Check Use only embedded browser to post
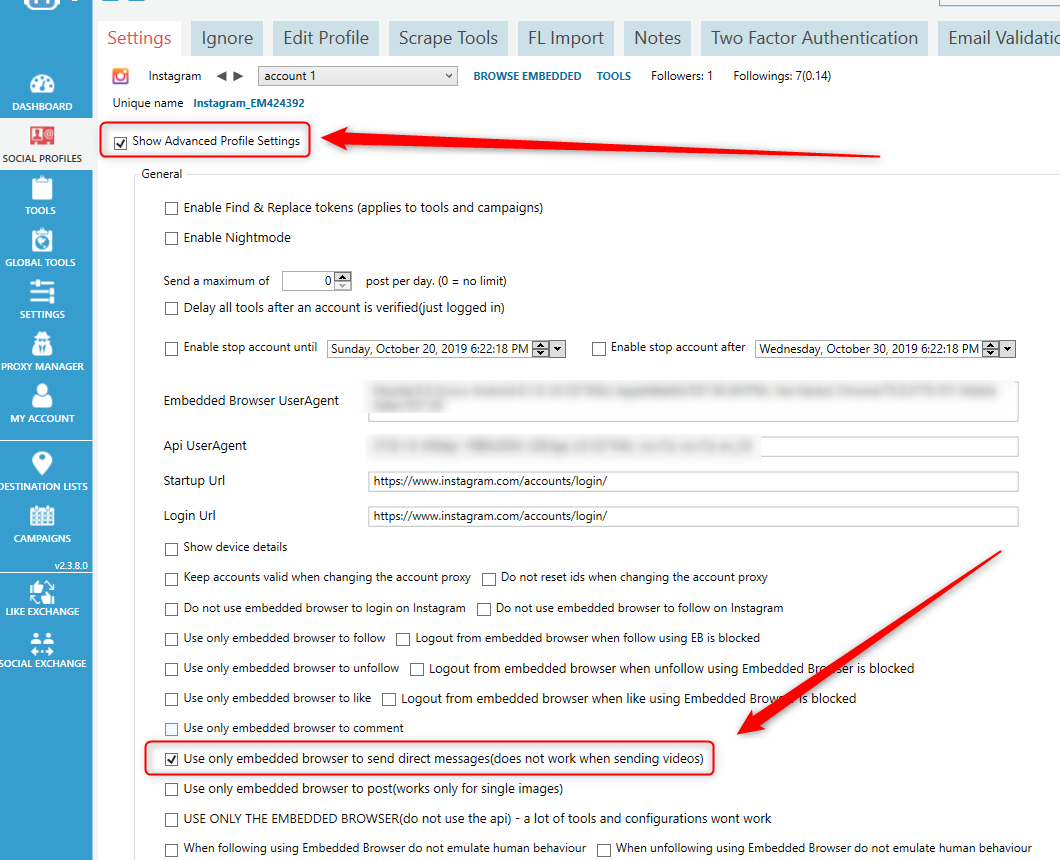Viewport: 1060px width, 860px height. [x=171, y=790]
